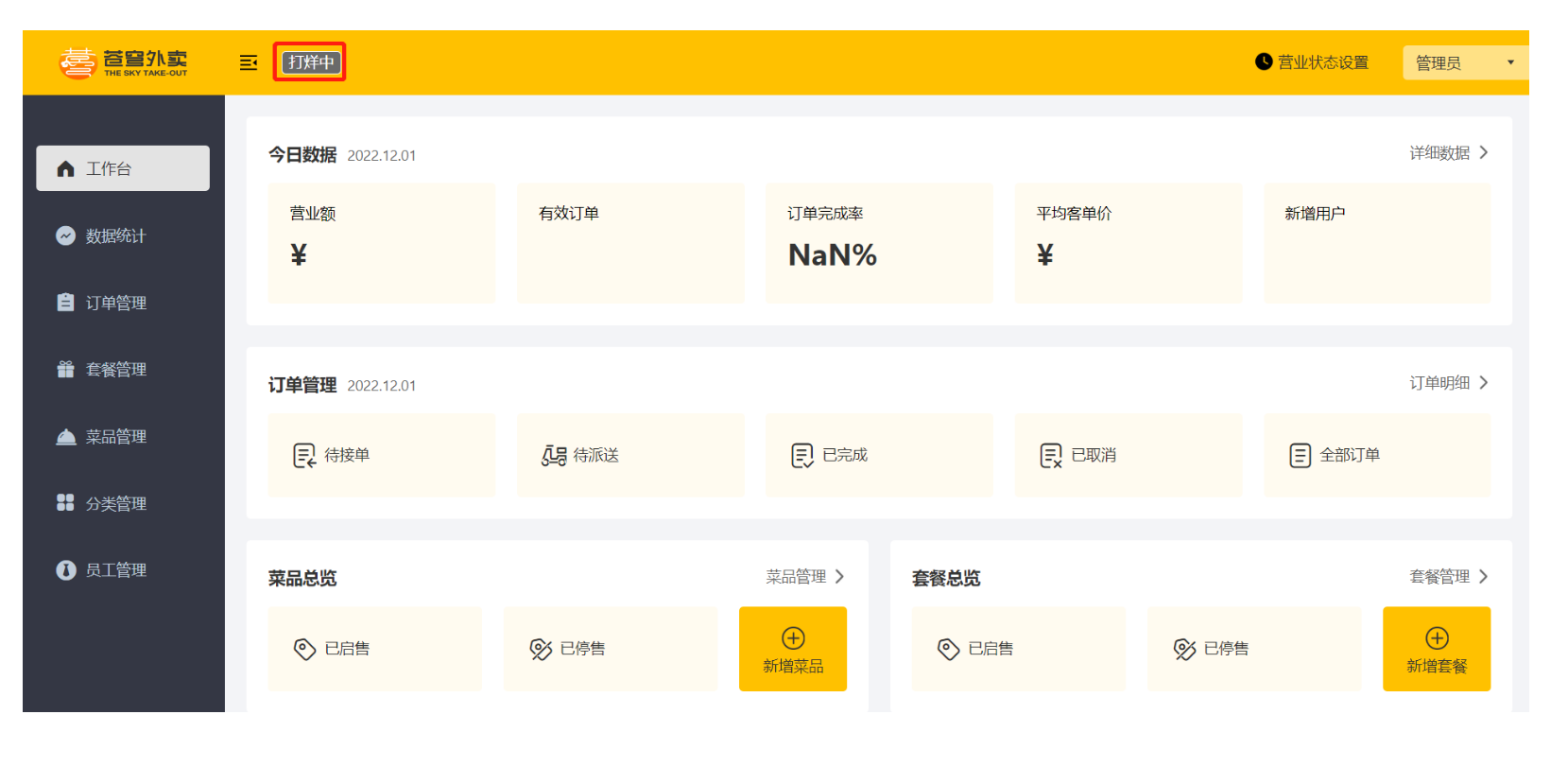Click the 订单完成率 NaN% card
This screenshot has height=767, width=1568.
pos(879,243)
